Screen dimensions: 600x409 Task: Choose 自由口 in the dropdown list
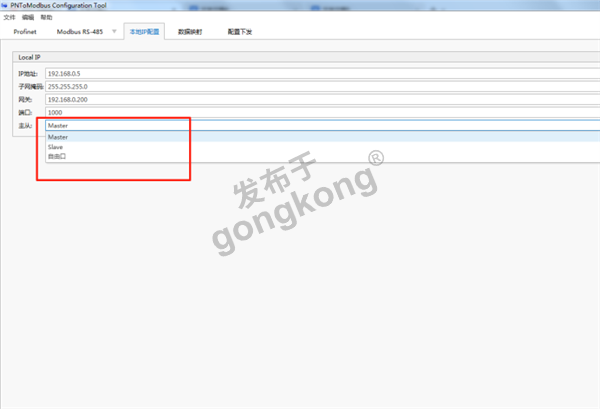click(323, 156)
